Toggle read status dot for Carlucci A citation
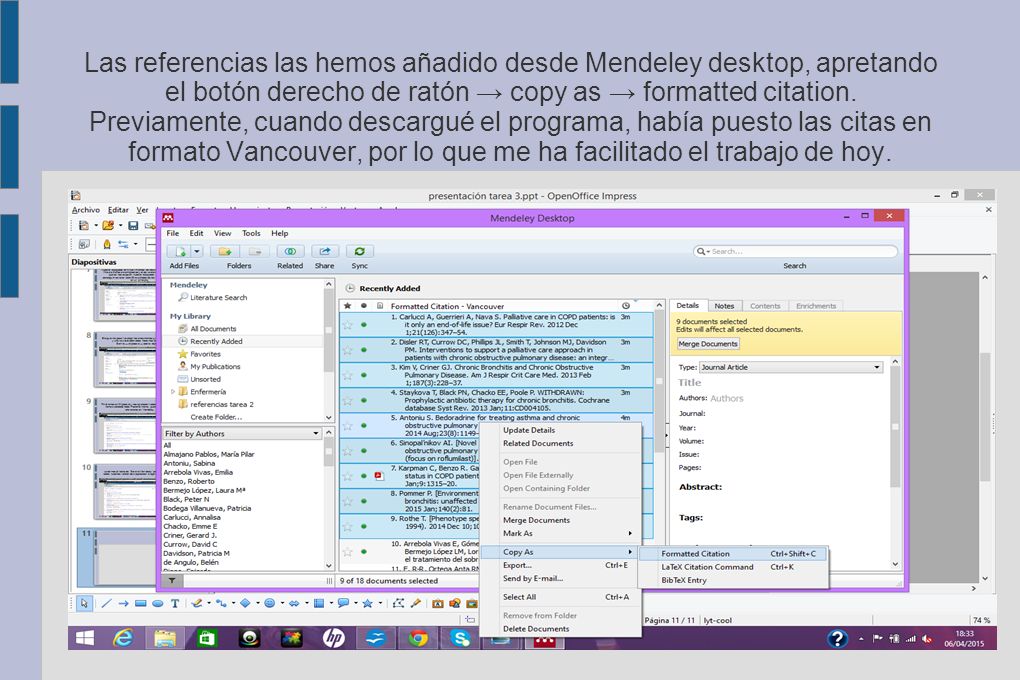The height and width of the screenshot is (680, 1020). click(364, 324)
